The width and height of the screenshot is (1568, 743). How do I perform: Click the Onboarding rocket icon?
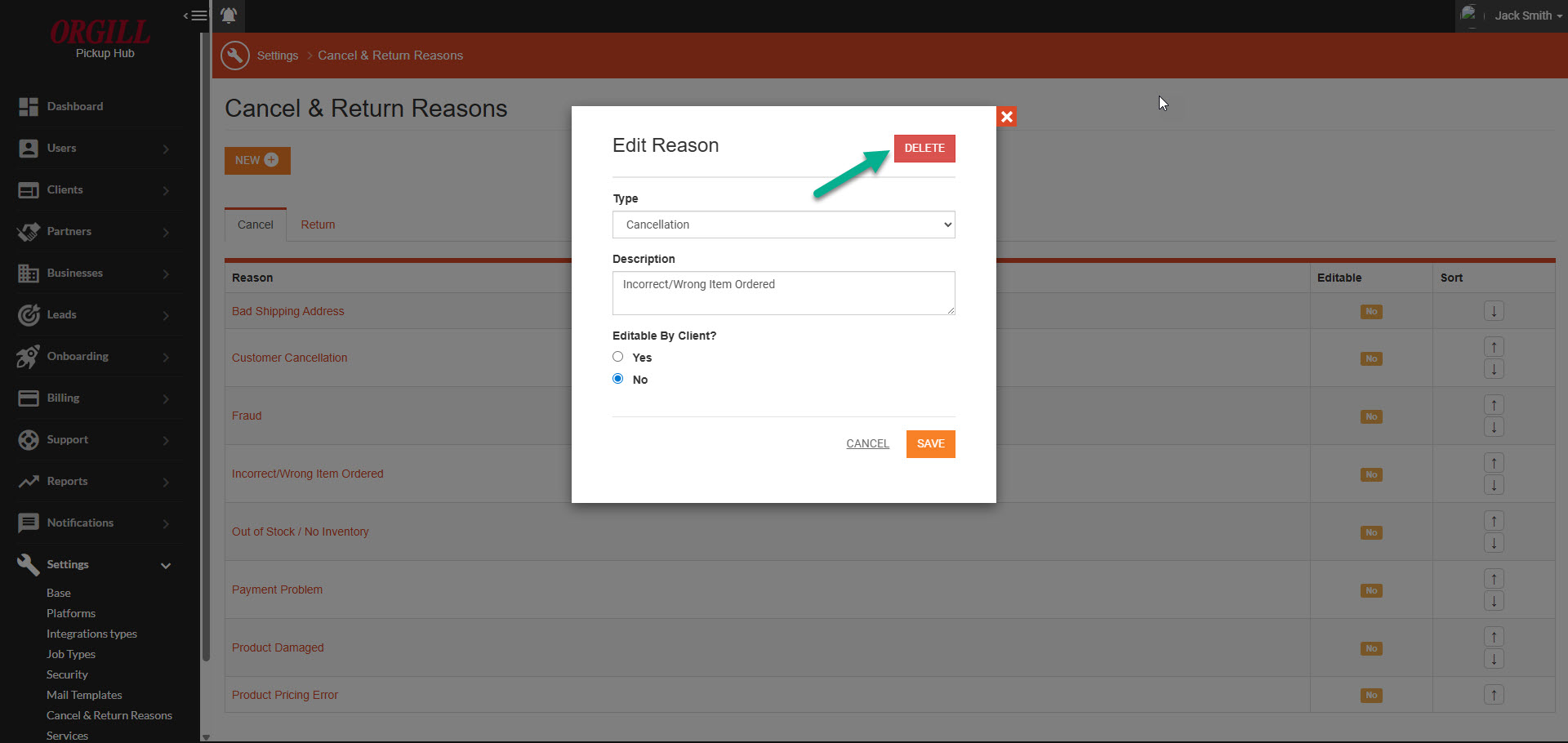[29, 356]
